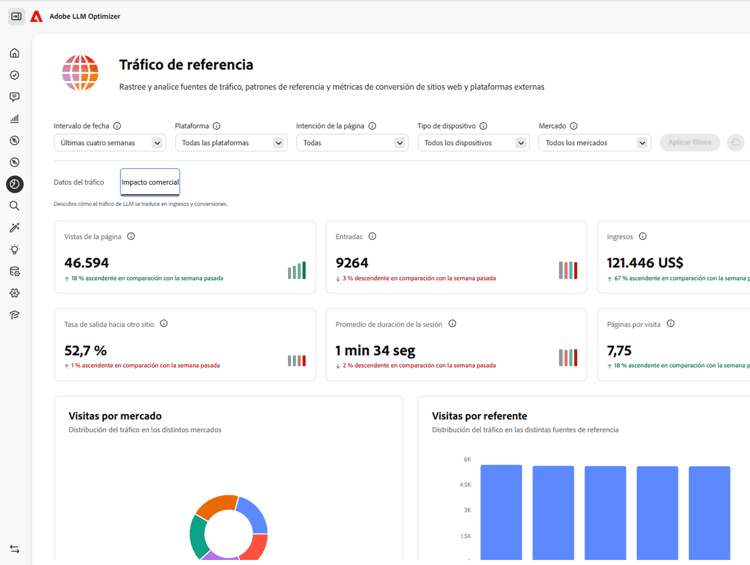
Task: Open the Todas page intent dropdown
Action: coord(353,143)
